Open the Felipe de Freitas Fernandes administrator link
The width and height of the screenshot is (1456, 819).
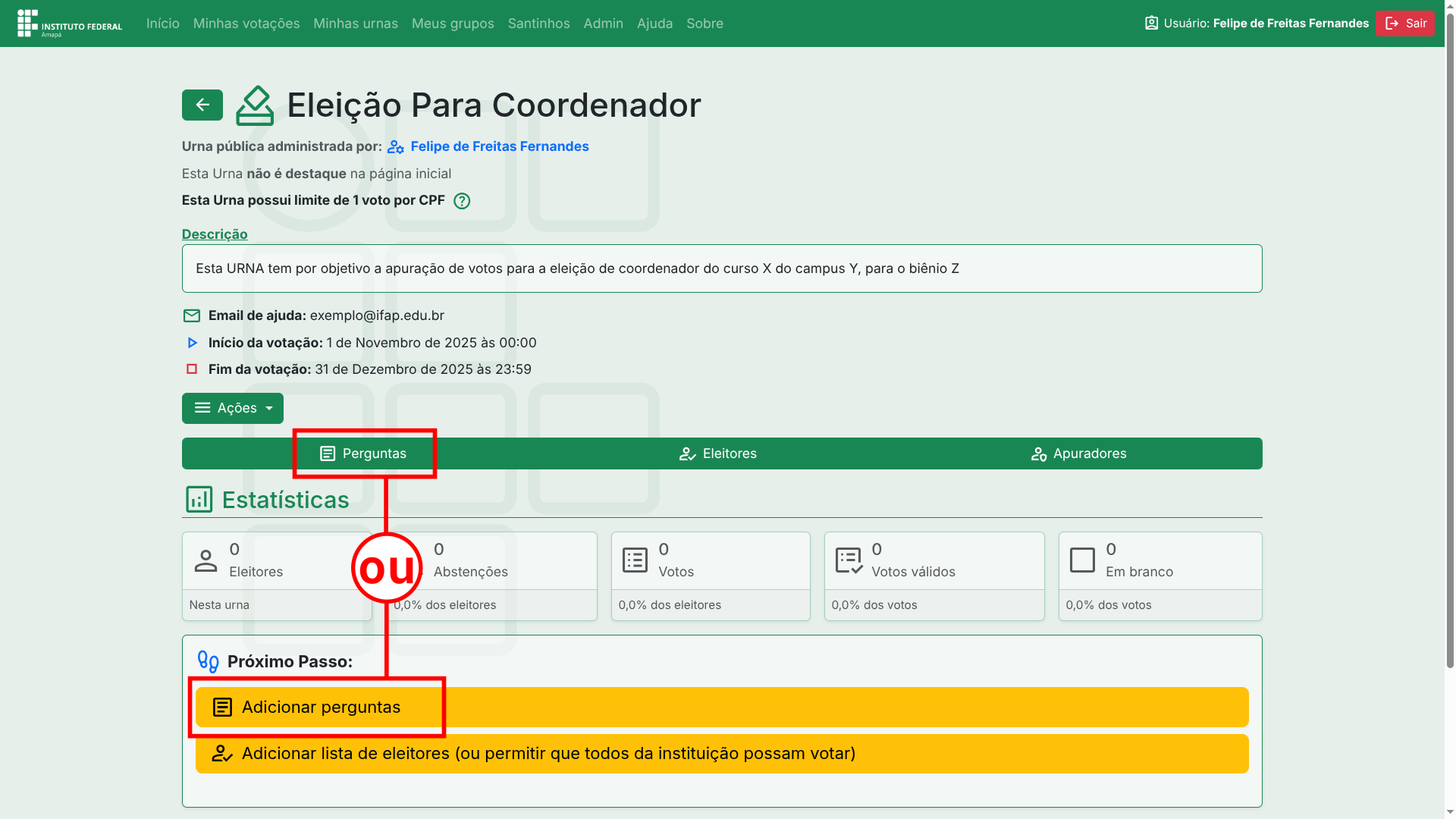pos(499,146)
